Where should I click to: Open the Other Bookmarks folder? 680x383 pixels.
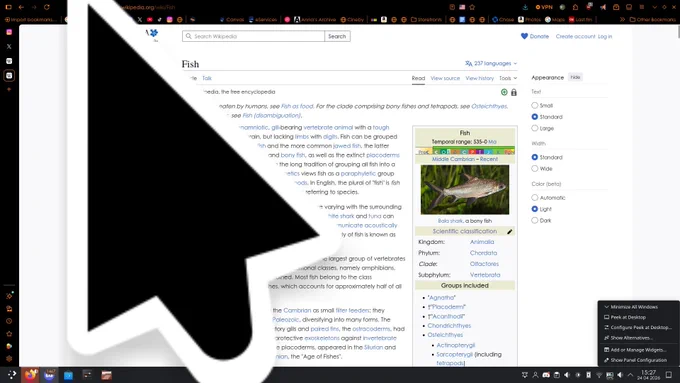click(652, 20)
